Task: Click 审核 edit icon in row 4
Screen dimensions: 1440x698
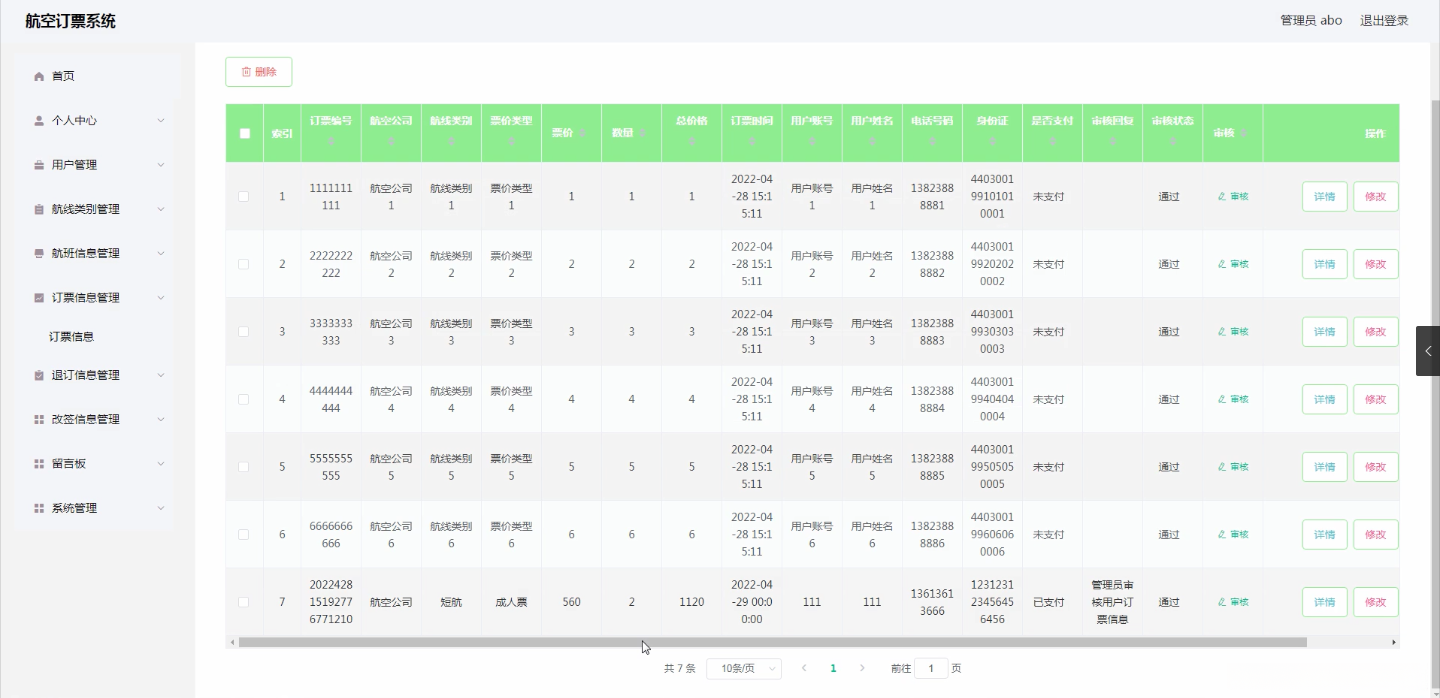Action: pos(1222,399)
